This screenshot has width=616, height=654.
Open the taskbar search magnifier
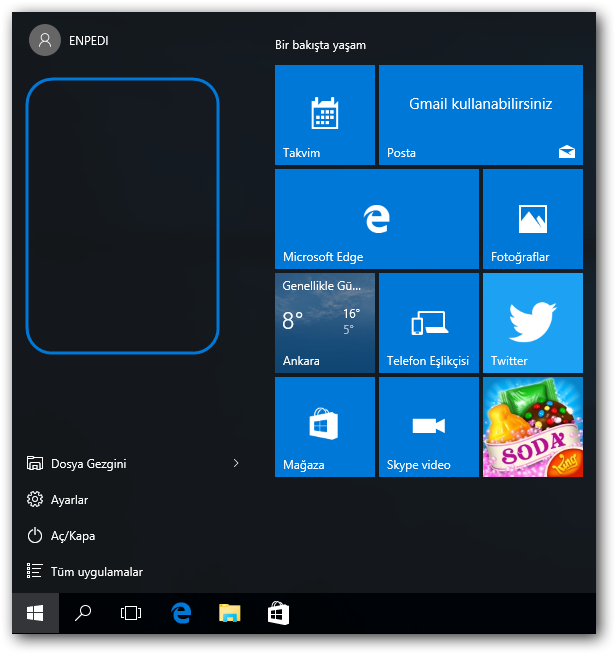pos(83,613)
